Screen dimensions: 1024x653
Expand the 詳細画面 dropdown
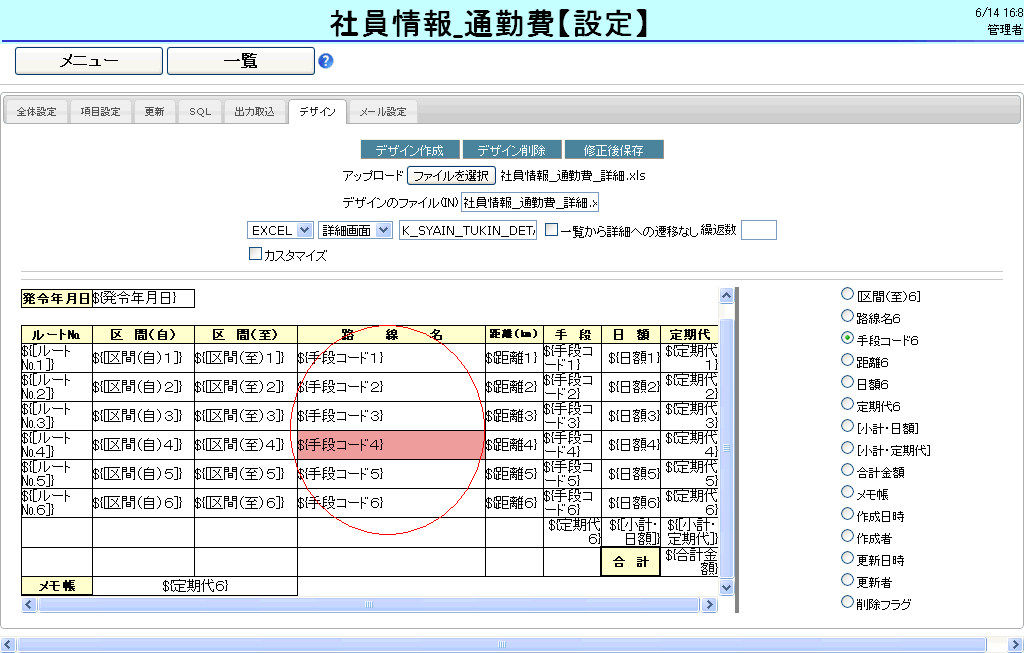[x=355, y=230]
